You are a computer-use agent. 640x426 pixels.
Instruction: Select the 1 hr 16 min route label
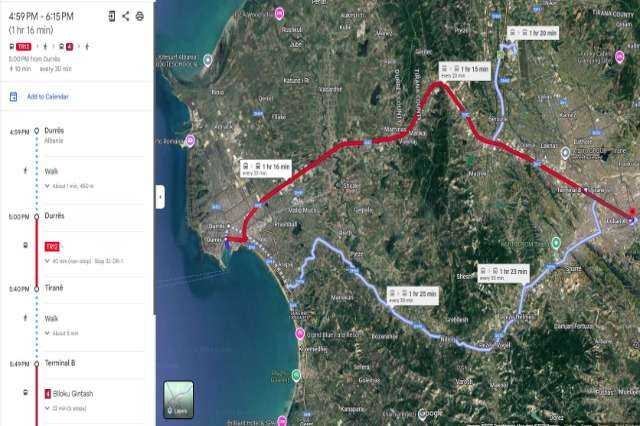pyautogui.click(x=266, y=169)
